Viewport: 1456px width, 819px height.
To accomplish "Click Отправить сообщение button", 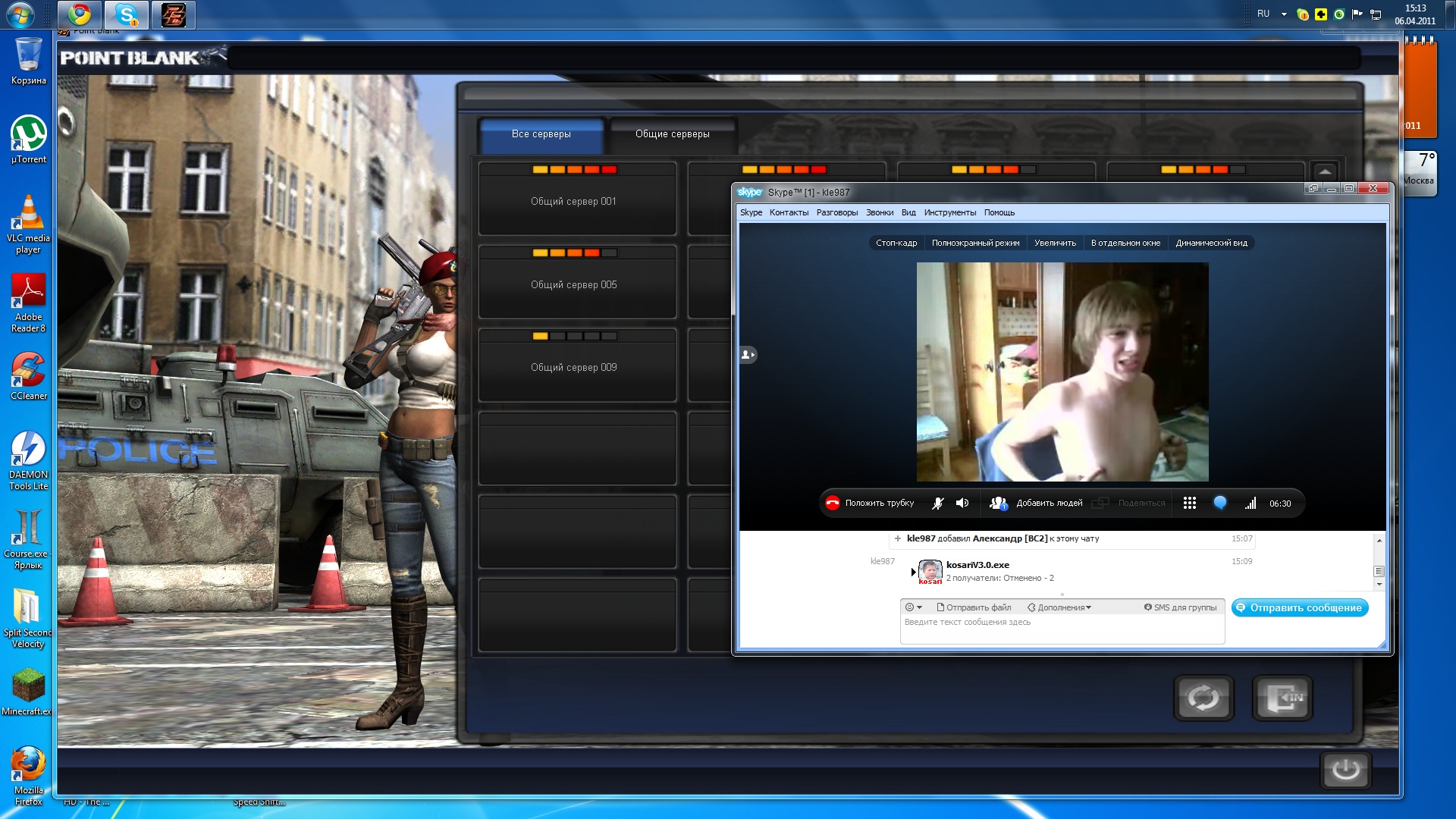I will click(x=1300, y=607).
